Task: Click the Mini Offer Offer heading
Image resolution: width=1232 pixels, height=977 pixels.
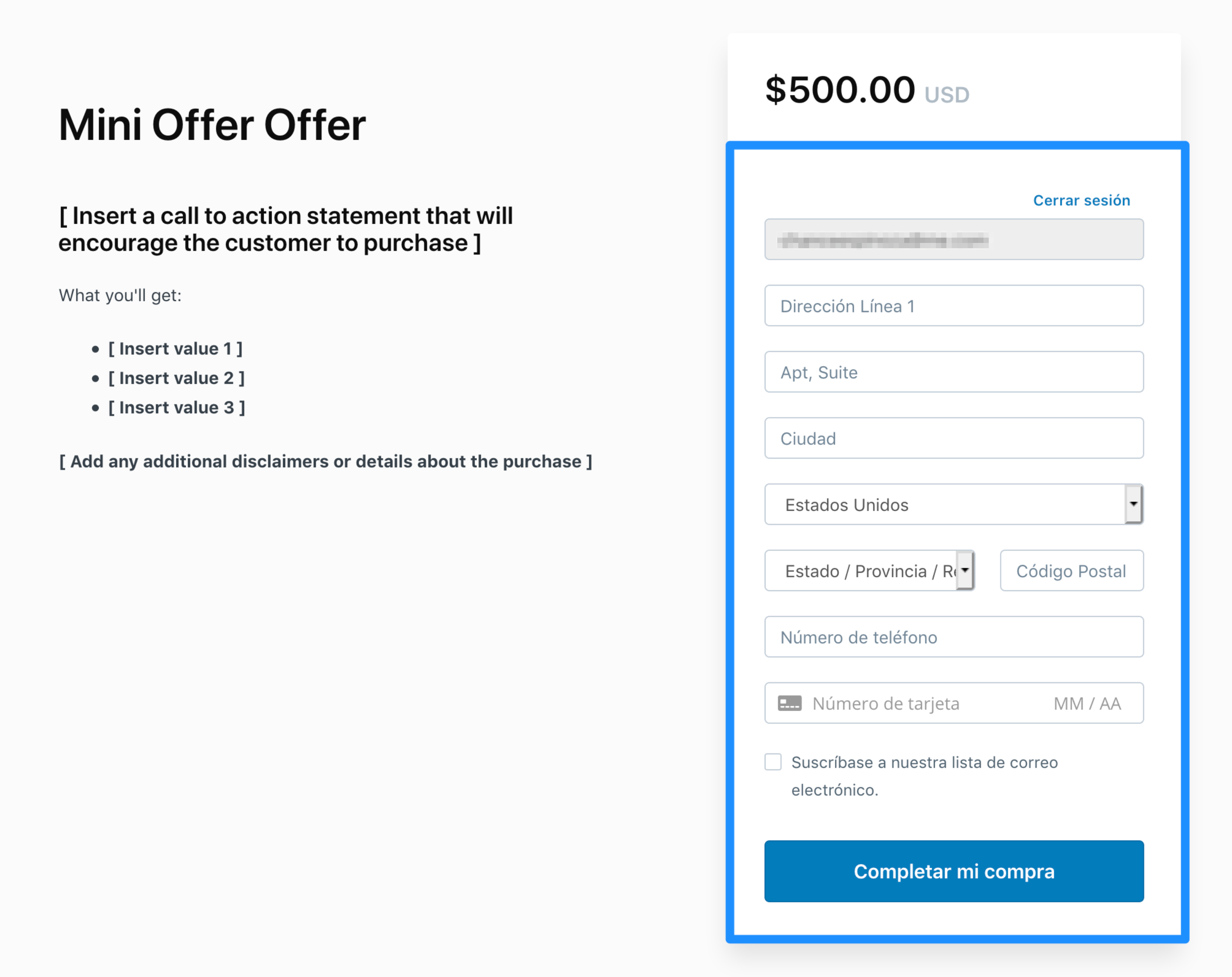Action: pos(212,125)
